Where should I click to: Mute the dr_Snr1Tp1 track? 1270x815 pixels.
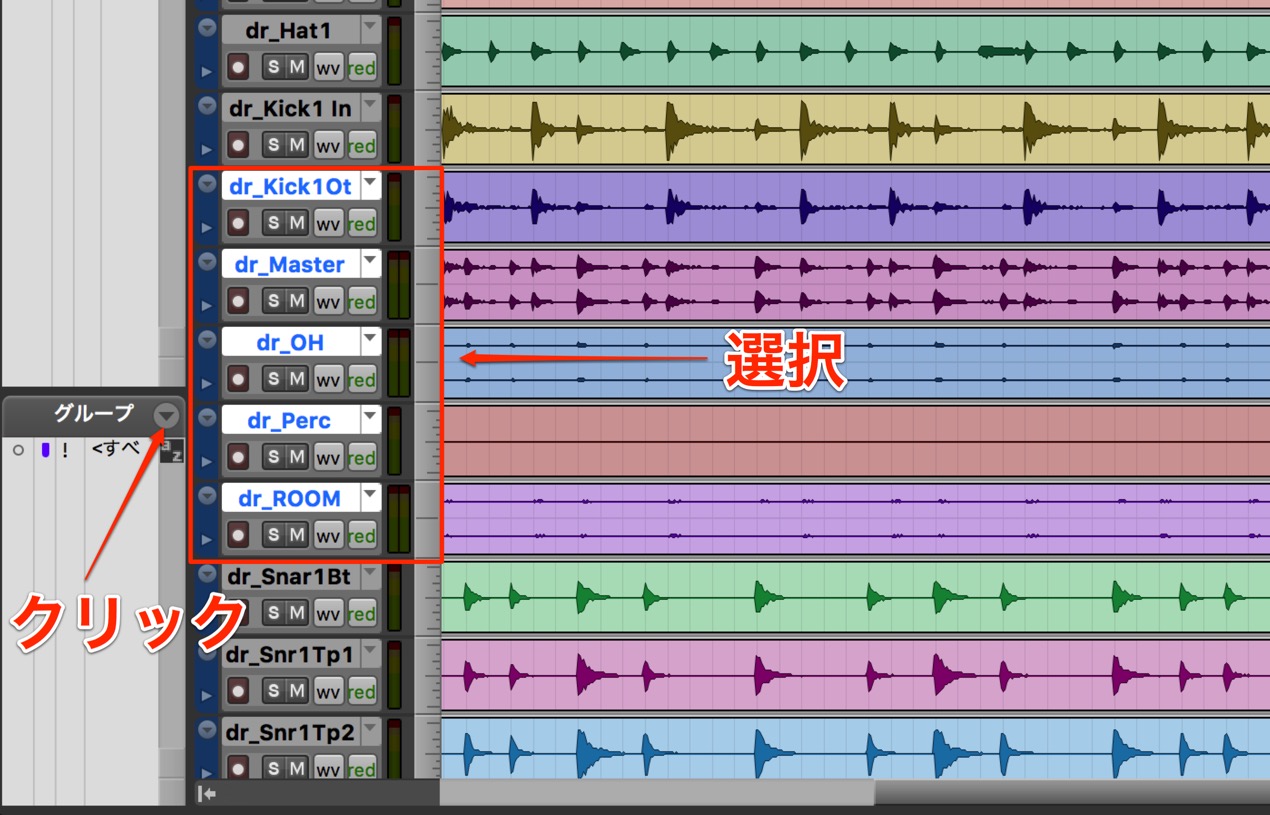pos(297,691)
